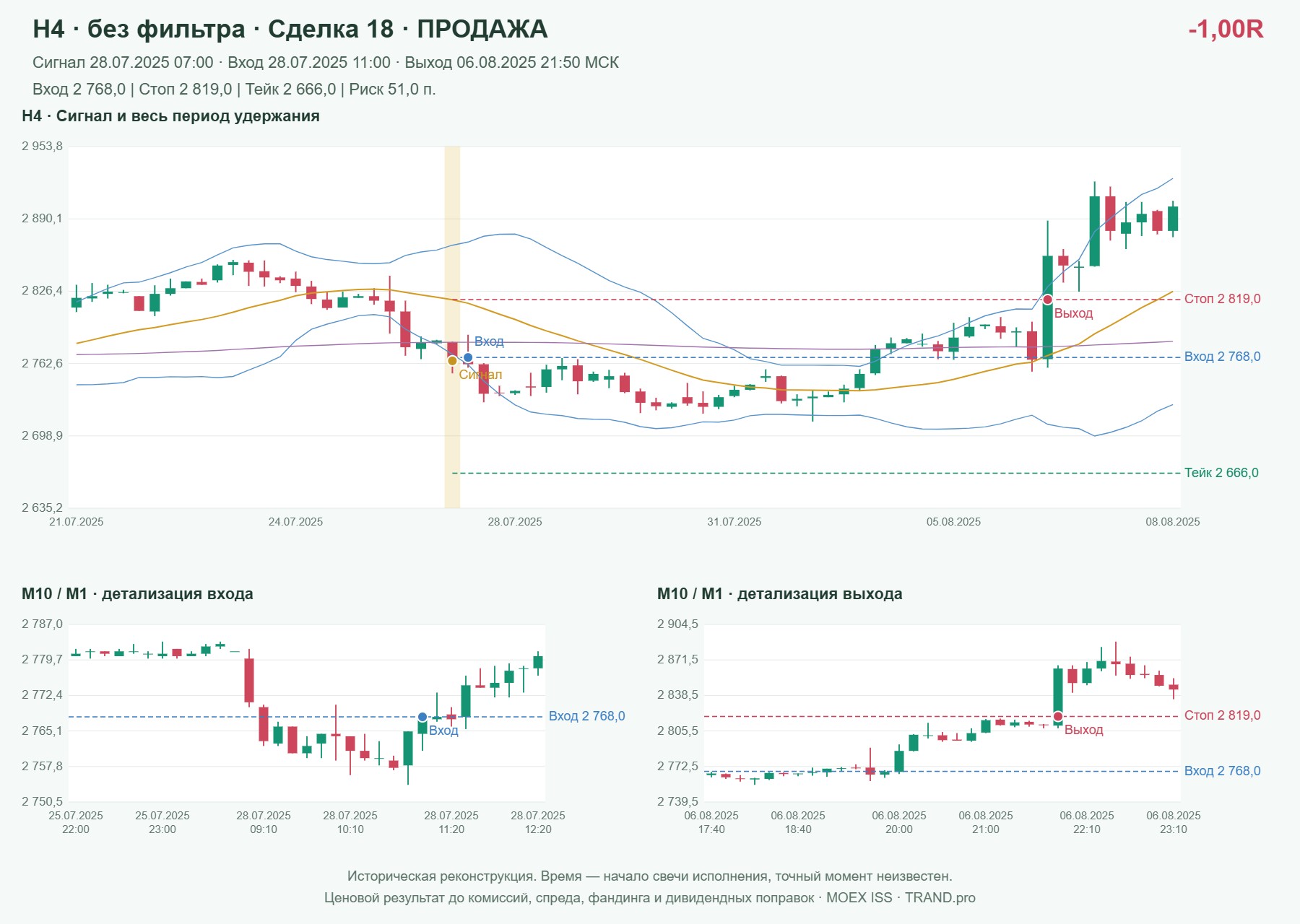The width and height of the screenshot is (1300, 924).
Task: Click the 2 904,5 label on exit detail axis
Action: tap(677, 624)
